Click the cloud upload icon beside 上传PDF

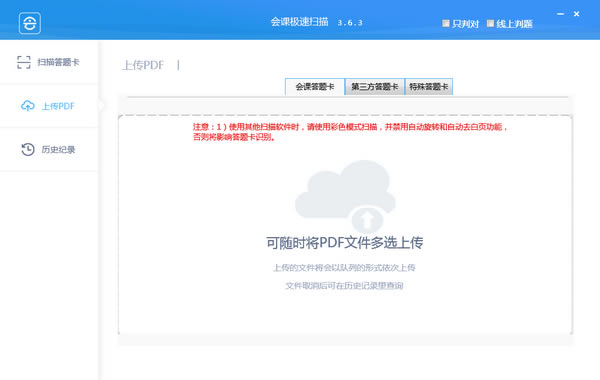point(28,106)
